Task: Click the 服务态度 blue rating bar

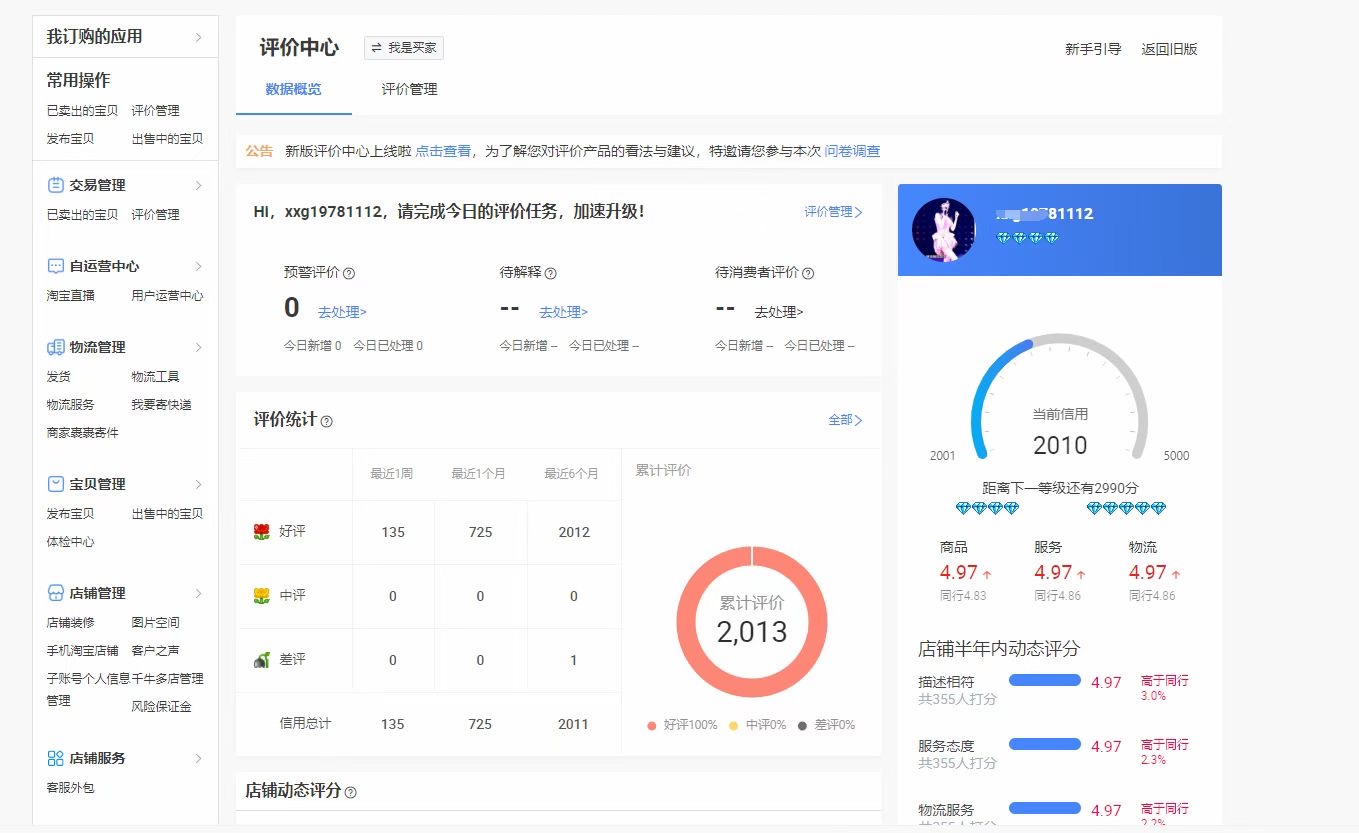Action: click(1045, 745)
